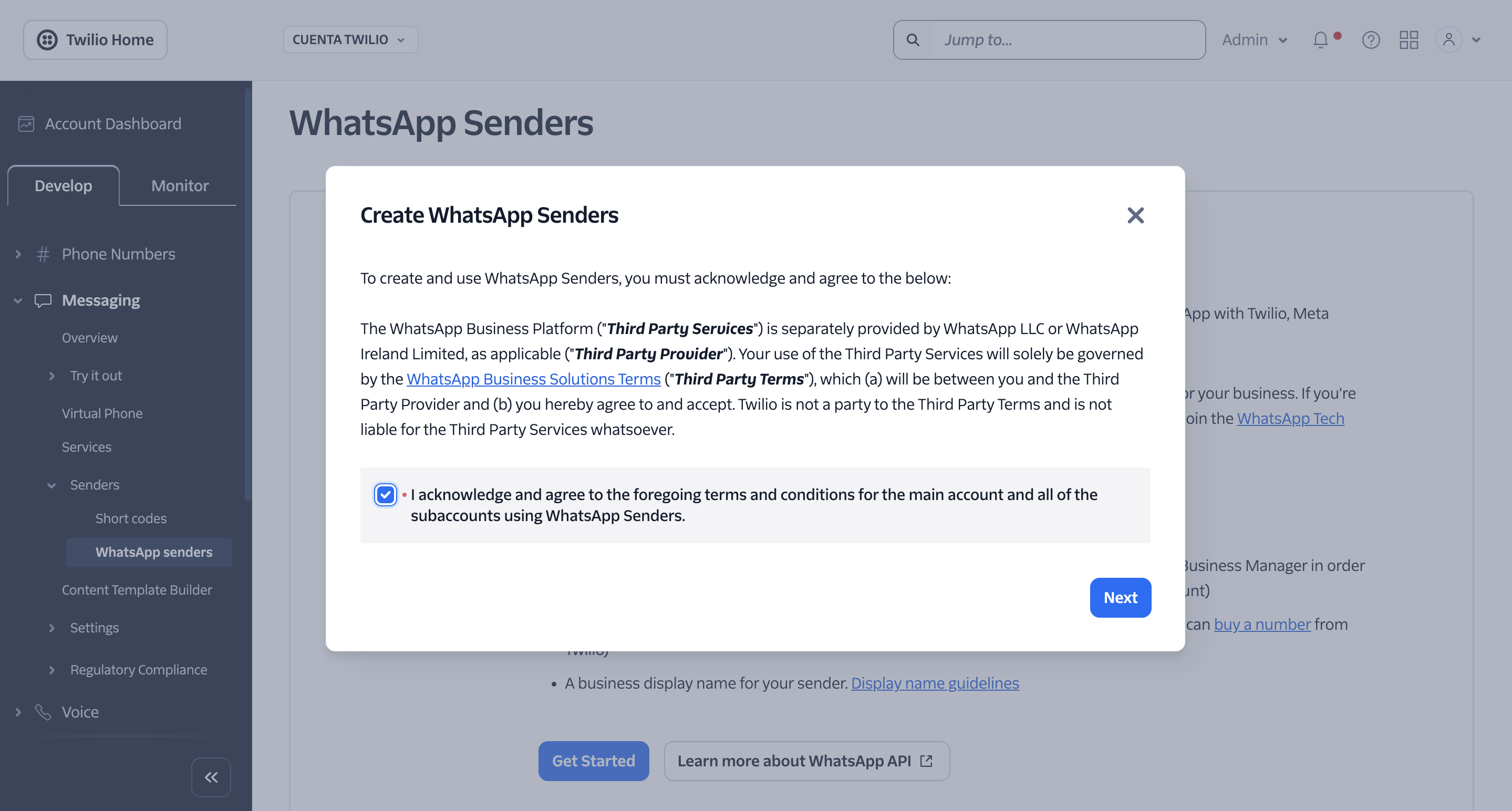This screenshot has height=811, width=1512.
Task: Open the help question mark icon
Action: point(1371,40)
